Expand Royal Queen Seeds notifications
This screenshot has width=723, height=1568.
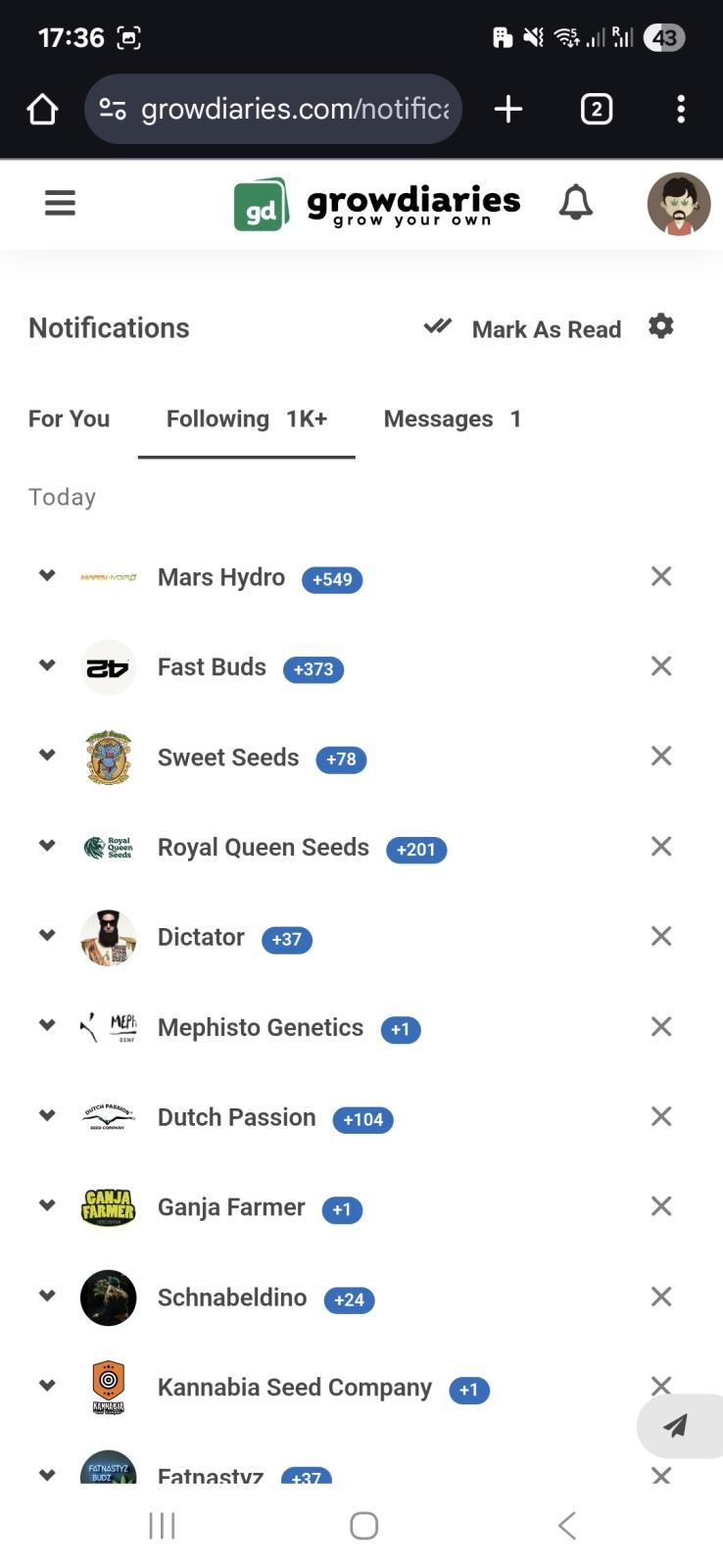[x=47, y=846]
